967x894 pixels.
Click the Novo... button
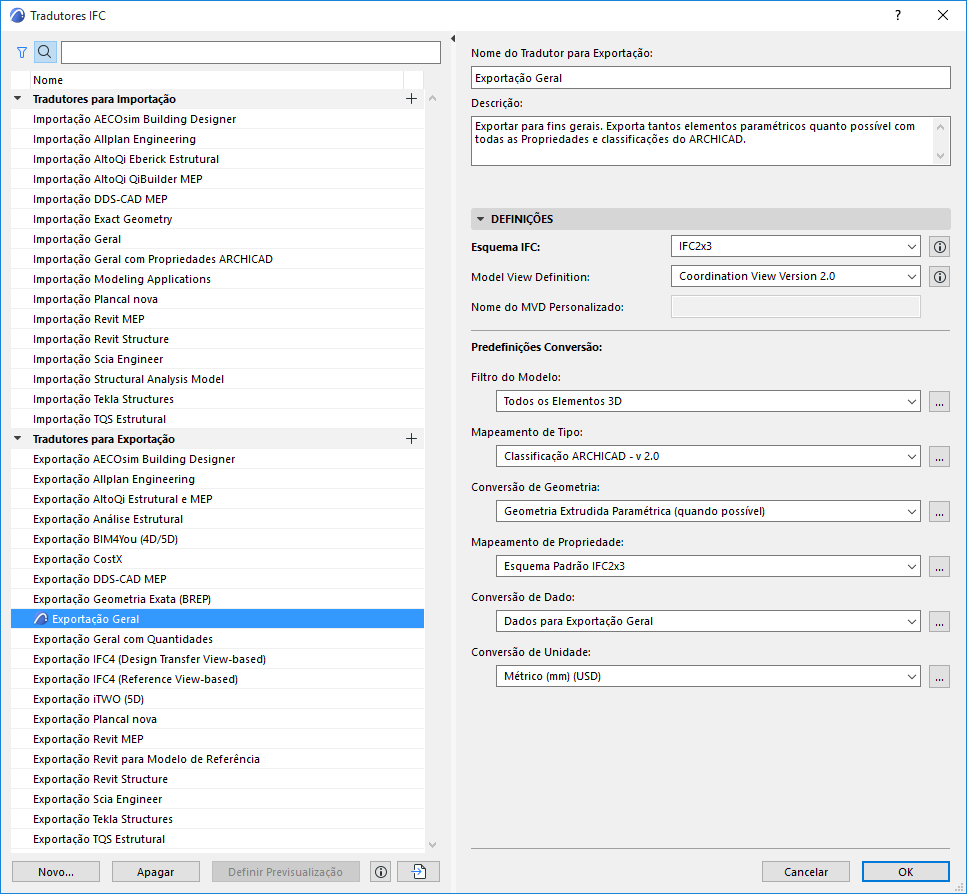click(x=55, y=871)
